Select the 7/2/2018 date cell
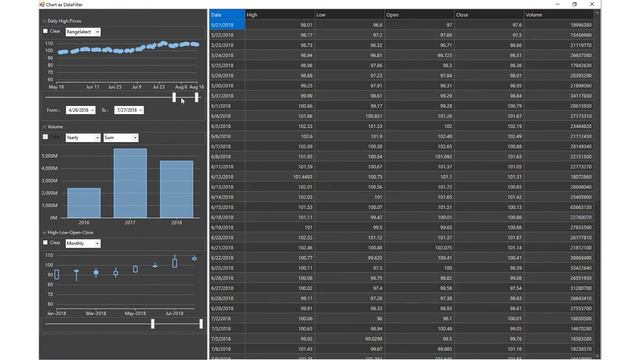This screenshot has height=360, width=640. 227,318
